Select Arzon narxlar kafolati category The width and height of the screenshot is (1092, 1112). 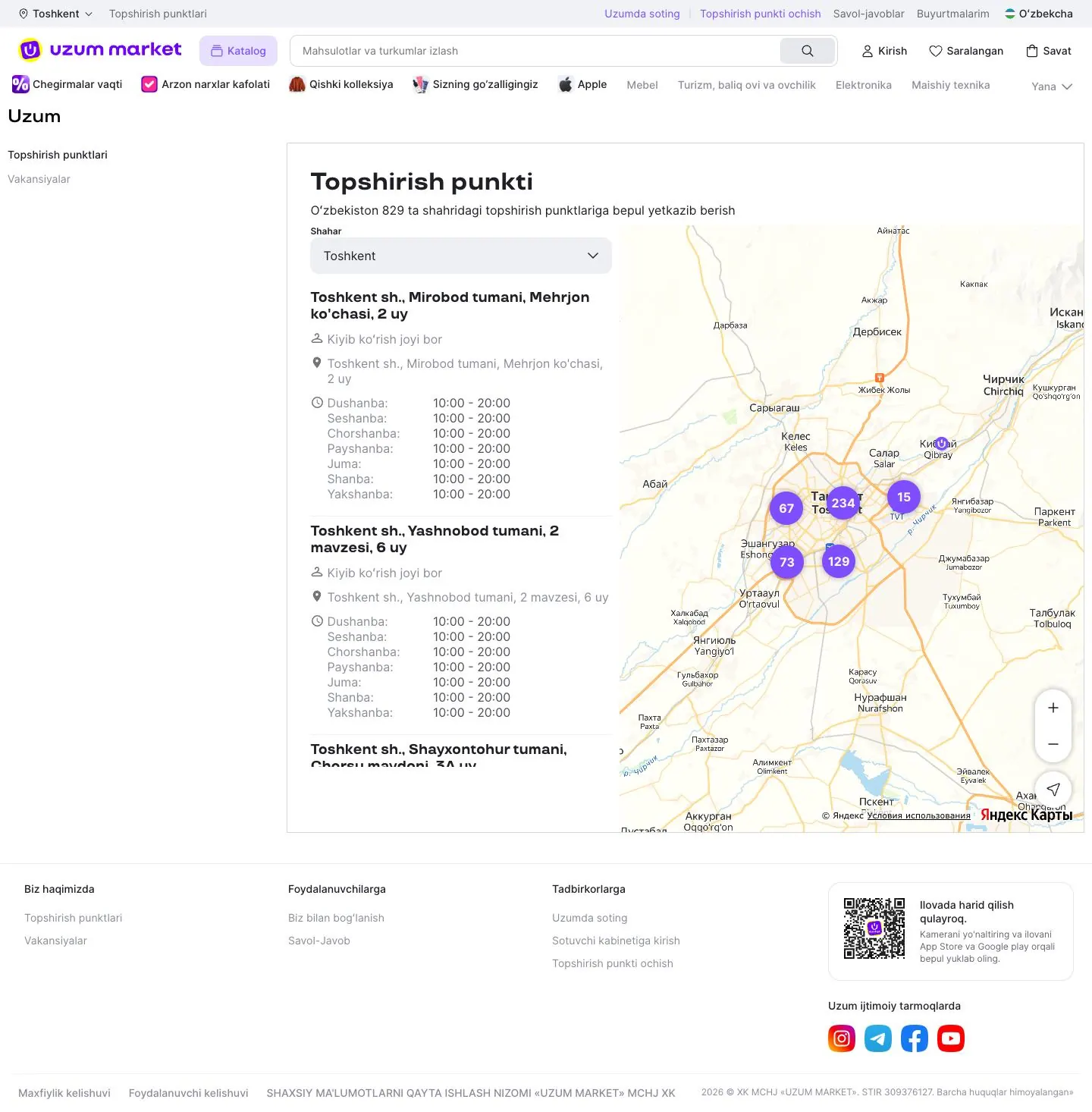206,84
